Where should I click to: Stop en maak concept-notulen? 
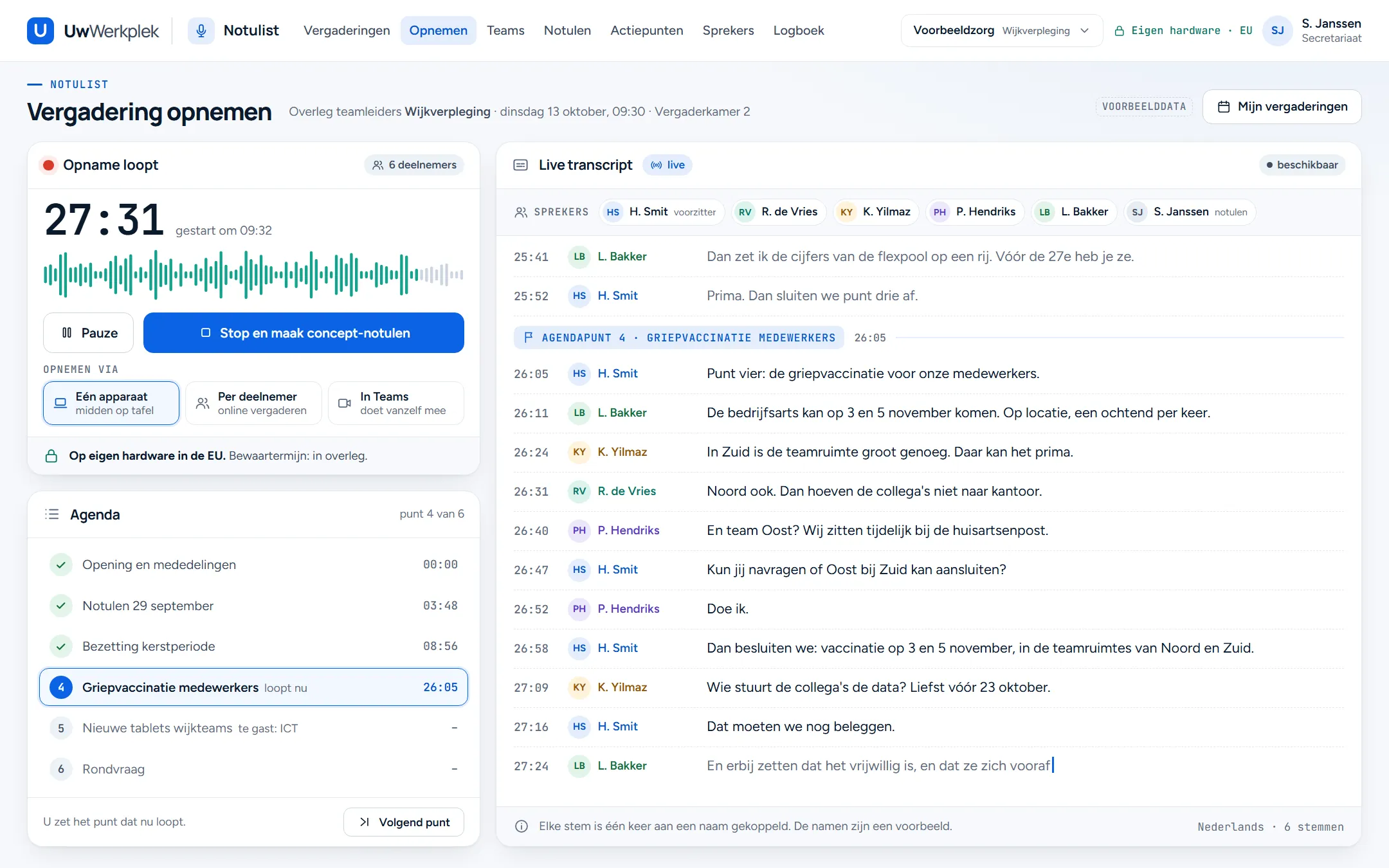[x=304, y=333]
